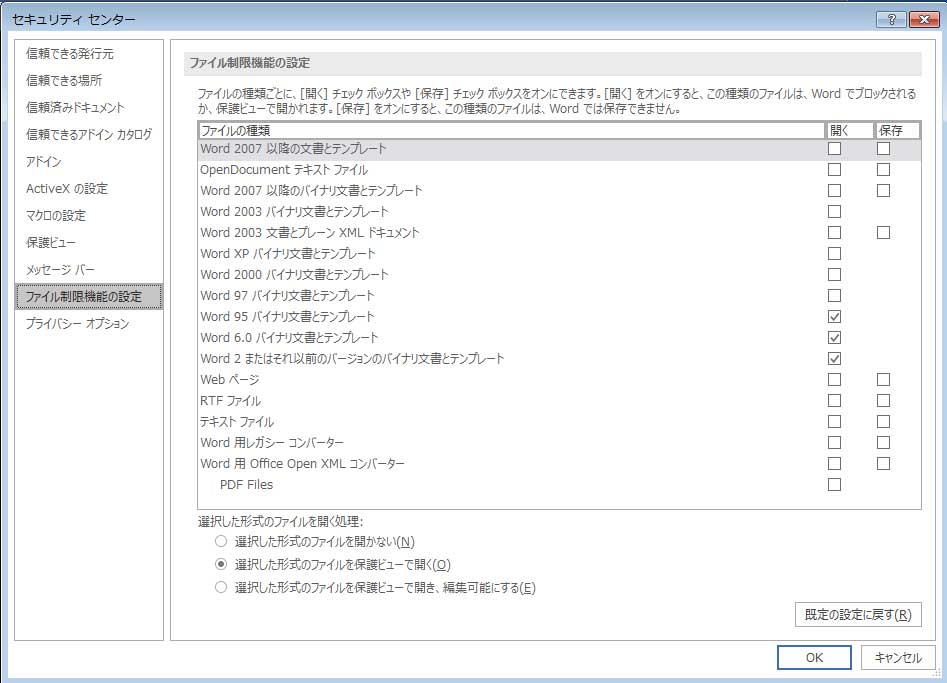Screen dimensions: 947x683
Task: Select the Word 2003 バイナリ文書とテンプレート row
Action: tap(295, 212)
